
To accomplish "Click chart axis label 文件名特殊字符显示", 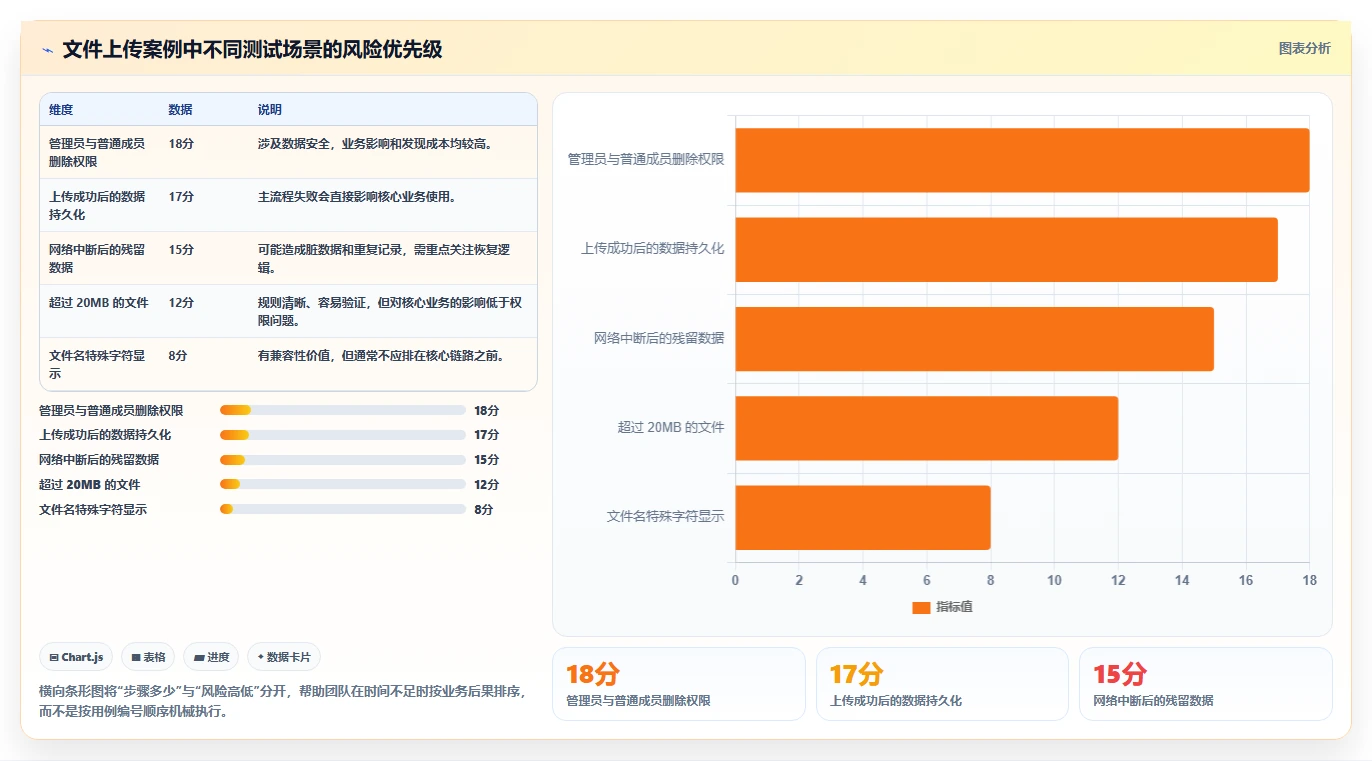I will click(665, 517).
